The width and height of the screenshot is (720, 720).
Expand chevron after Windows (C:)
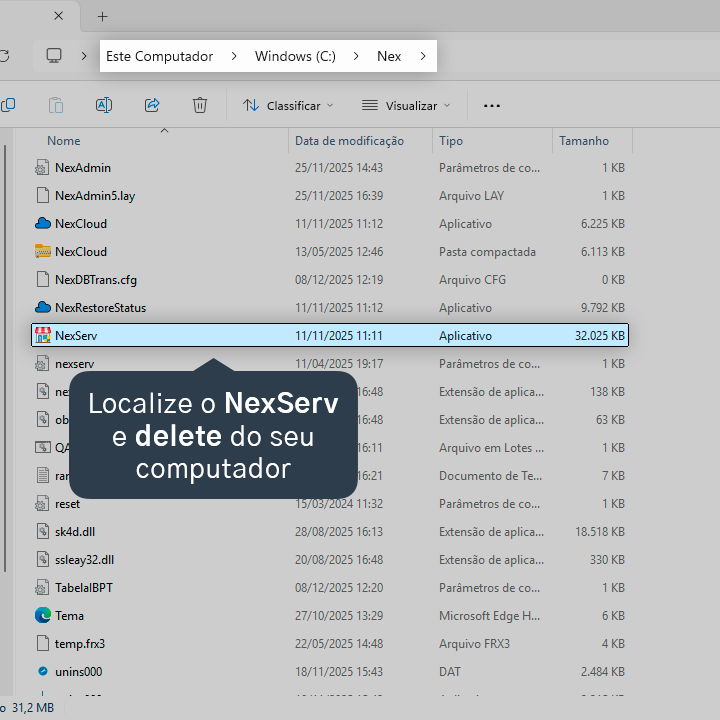pos(356,56)
